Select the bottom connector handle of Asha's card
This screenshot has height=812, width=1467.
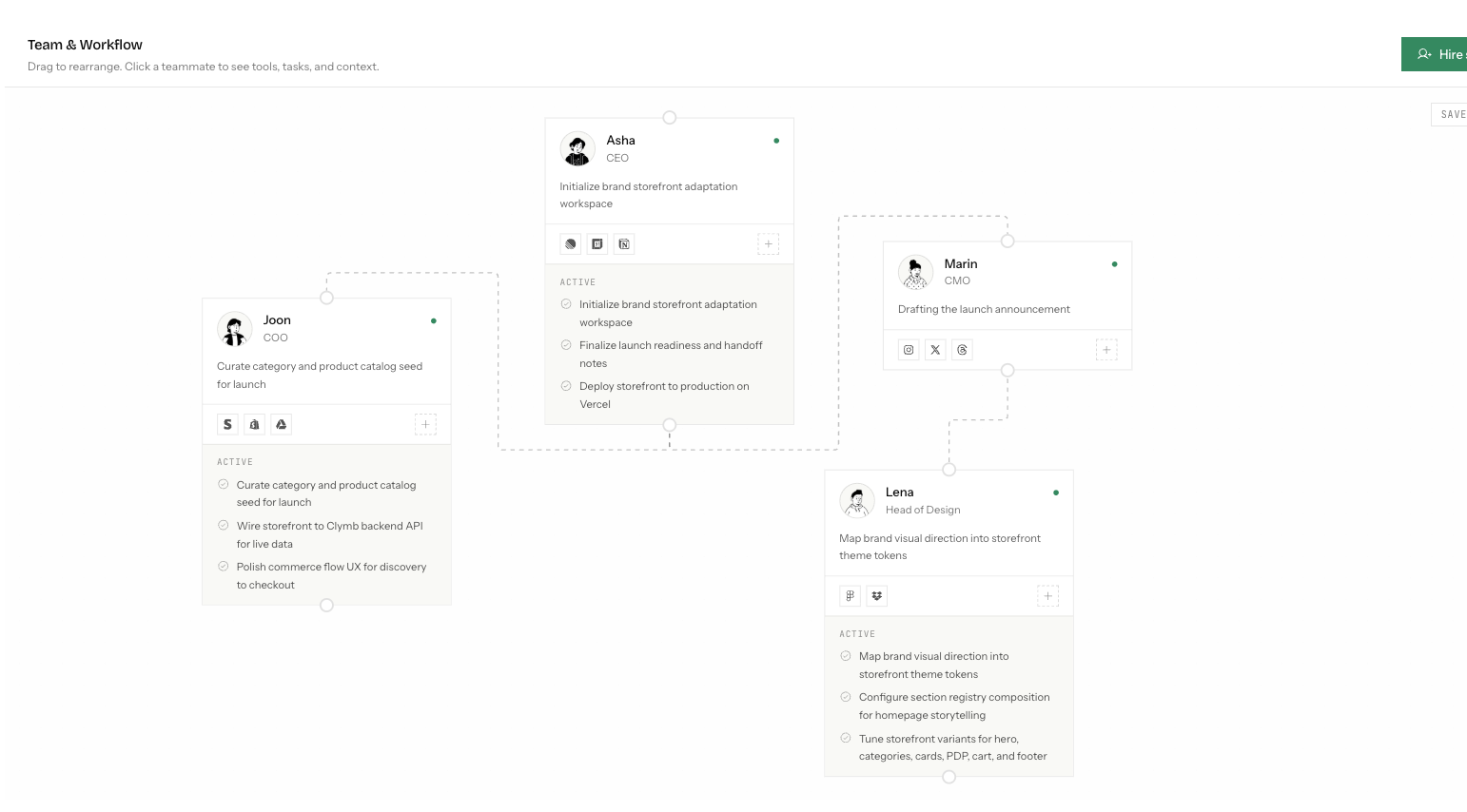point(670,425)
